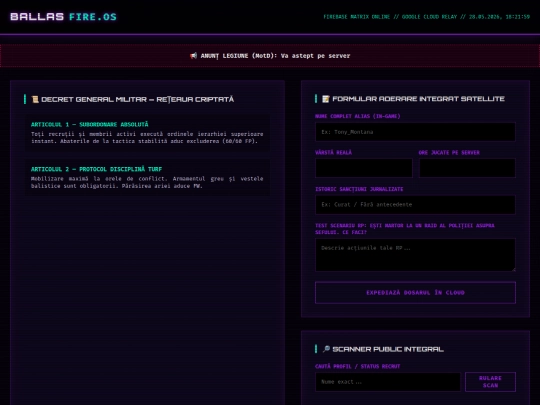The width and height of the screenshot is (540, 405).
Task: Click the Test Scenariu RP question label
Action: 405,229
